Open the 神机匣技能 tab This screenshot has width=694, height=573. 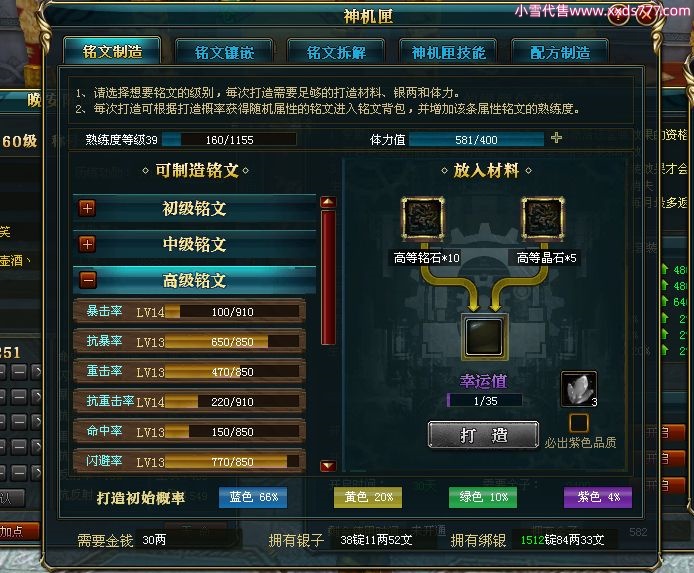pyautogui.click(x=448, y=52)
